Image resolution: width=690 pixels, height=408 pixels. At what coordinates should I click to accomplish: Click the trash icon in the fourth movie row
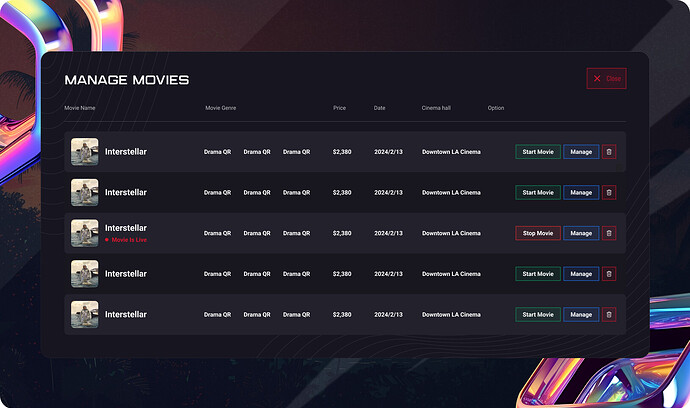(609, 274)
